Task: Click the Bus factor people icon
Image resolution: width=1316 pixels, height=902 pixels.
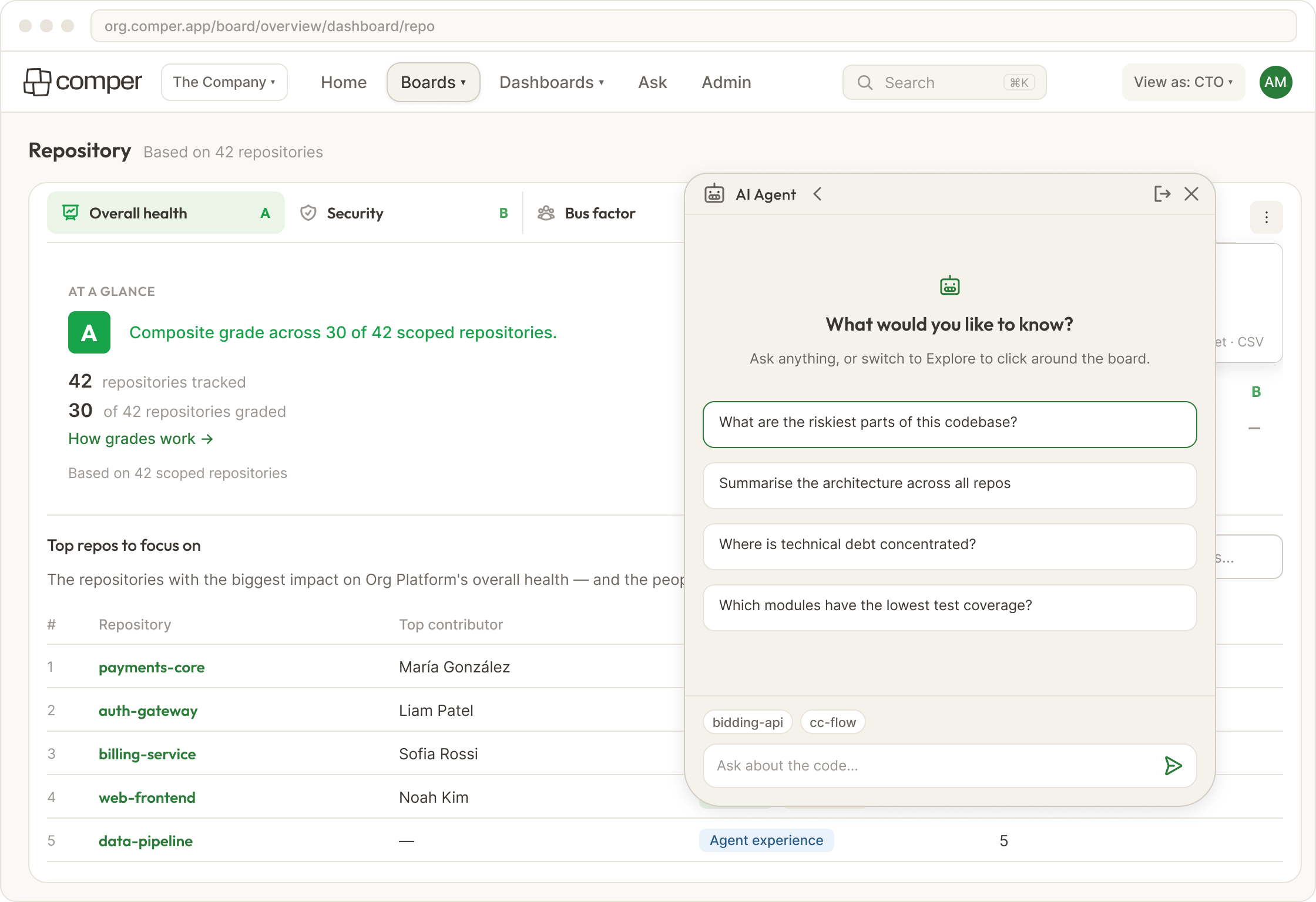Action: (546, 213)
